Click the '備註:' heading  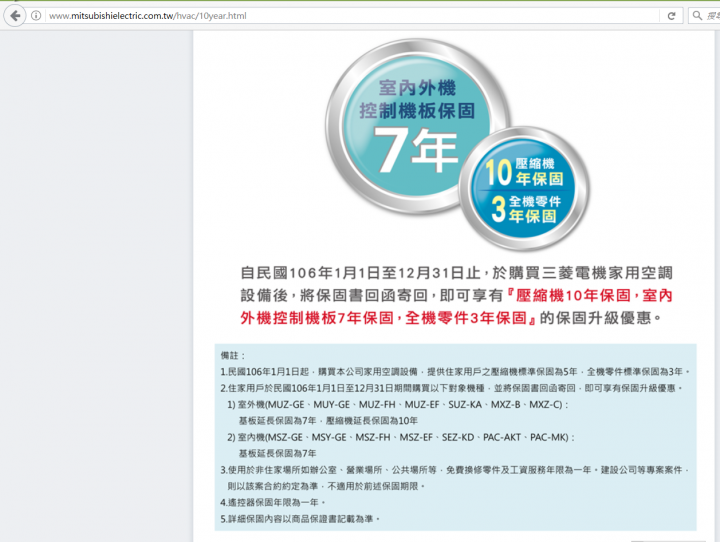(x=233, y=356)
